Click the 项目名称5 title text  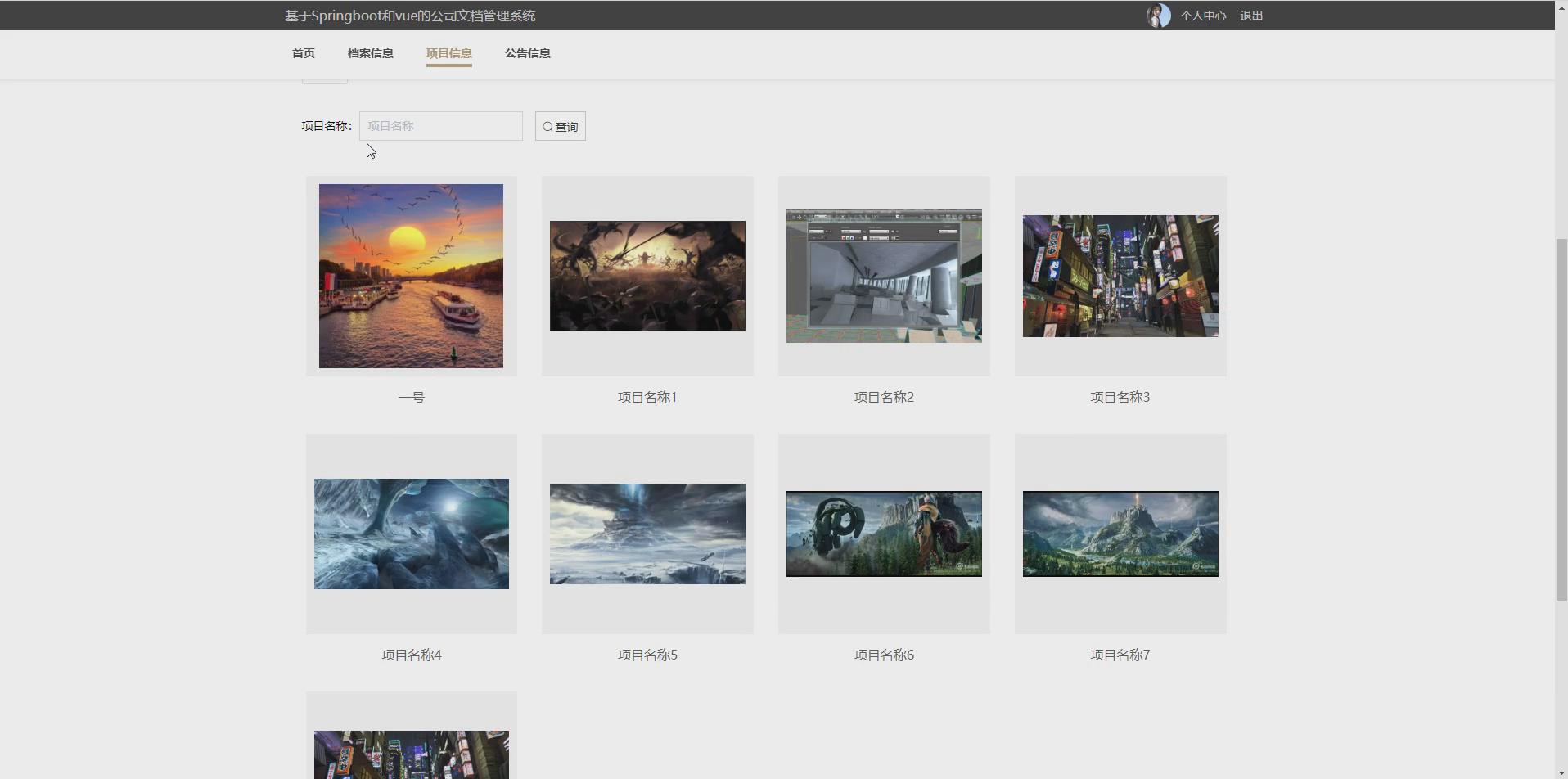pos(647,655)
